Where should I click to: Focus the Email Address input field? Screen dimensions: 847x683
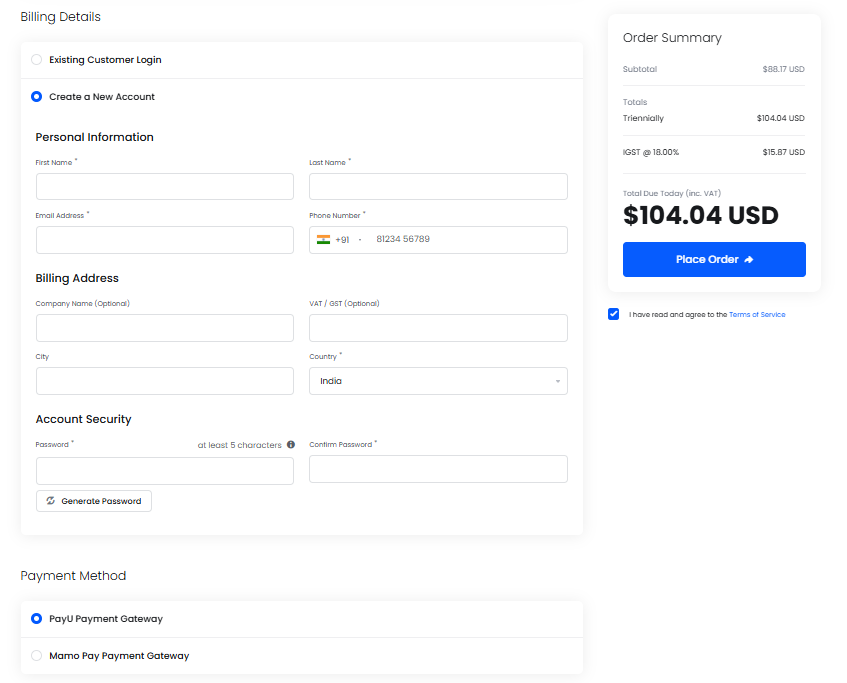(x=165, y=240)
